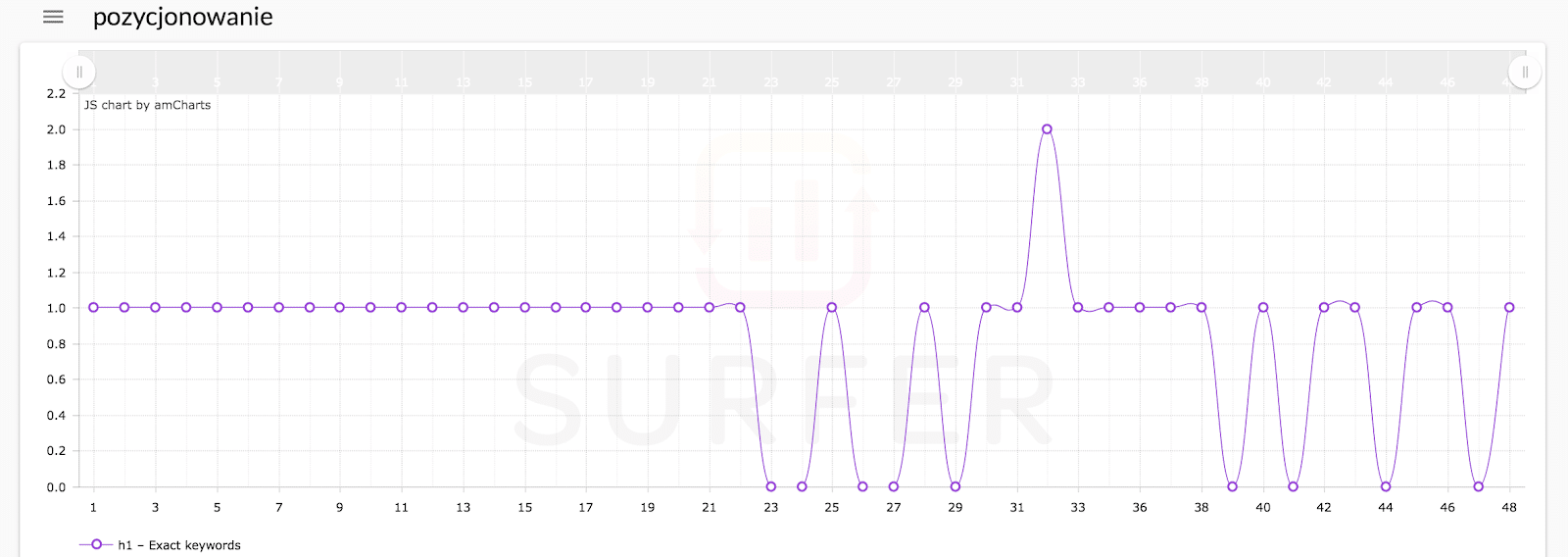Click the y-axis label '2.2'
Image resolution: width=1568 pixels, height=557 pixels.
(57, 94)
